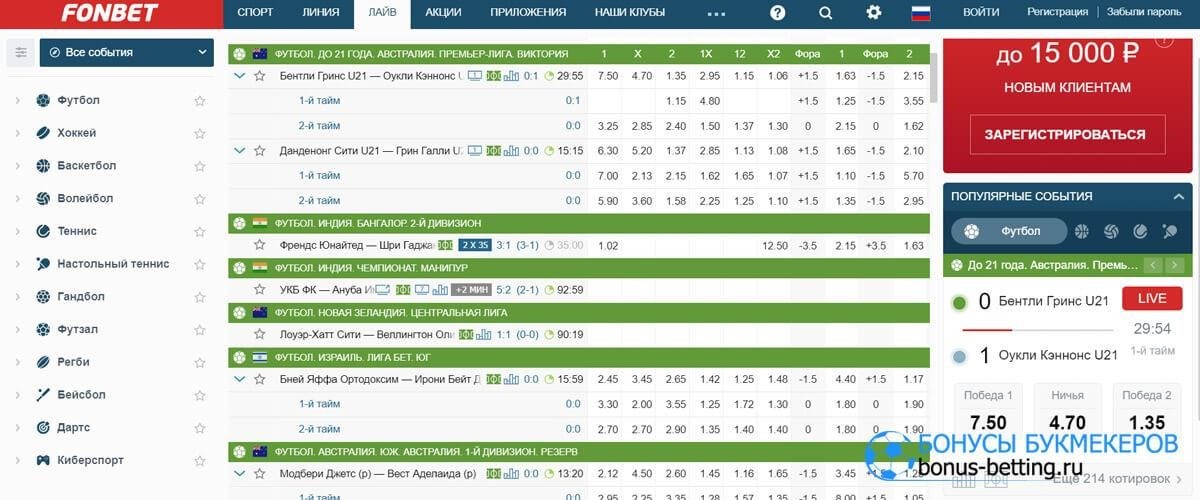The height and width of the screenshot is (500, 1200).
Task: Click the Футбол soccer ball sidebar icon
Action: pos(43,100)
